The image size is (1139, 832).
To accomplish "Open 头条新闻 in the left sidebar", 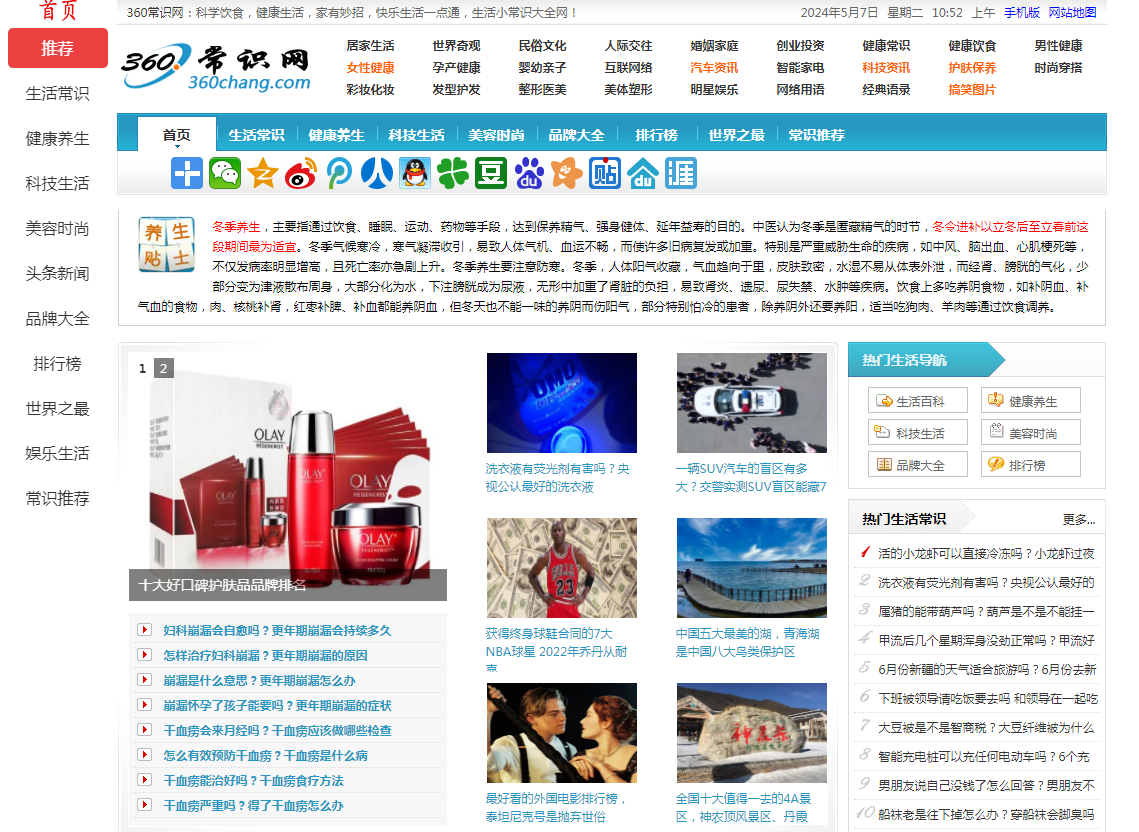I will [x=57, y=274].
